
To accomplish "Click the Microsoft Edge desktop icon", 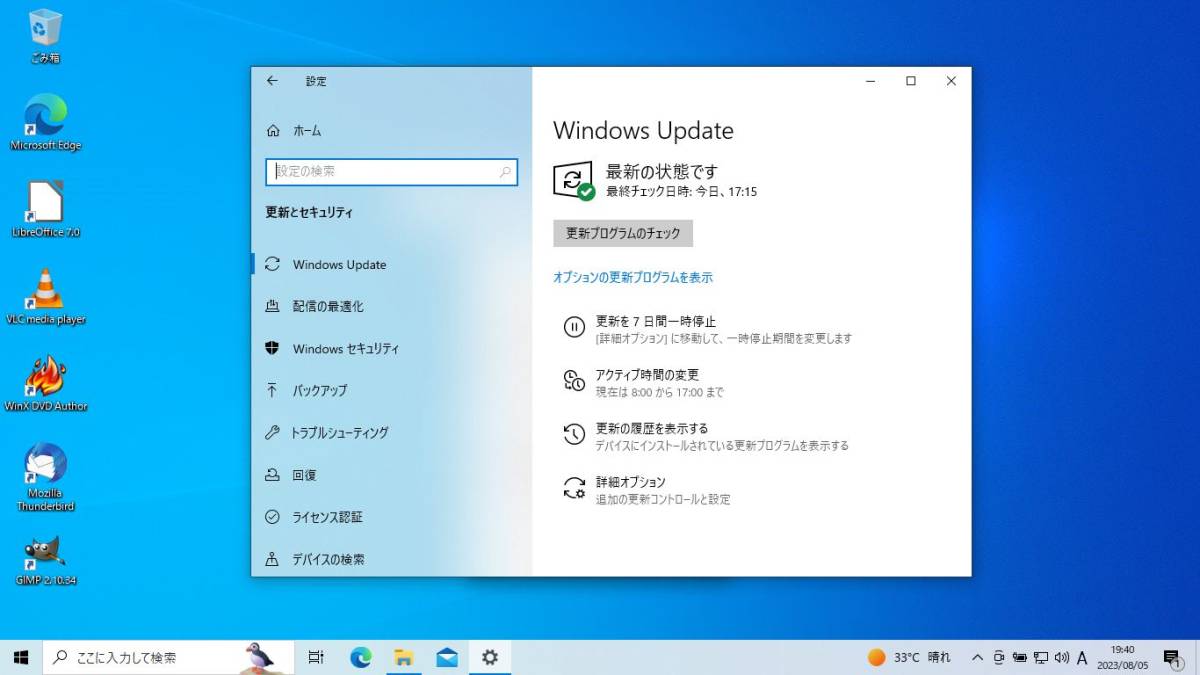I will coord(45,122).
